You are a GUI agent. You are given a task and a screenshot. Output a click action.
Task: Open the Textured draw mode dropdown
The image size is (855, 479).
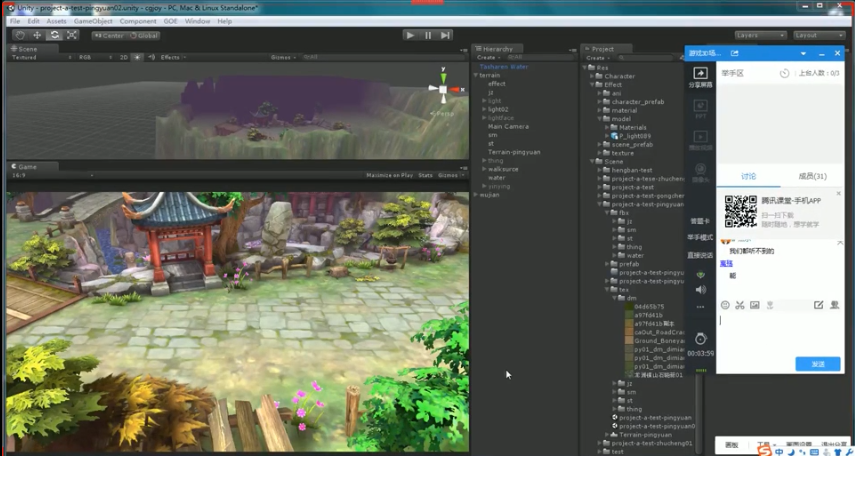coord(41,57)
